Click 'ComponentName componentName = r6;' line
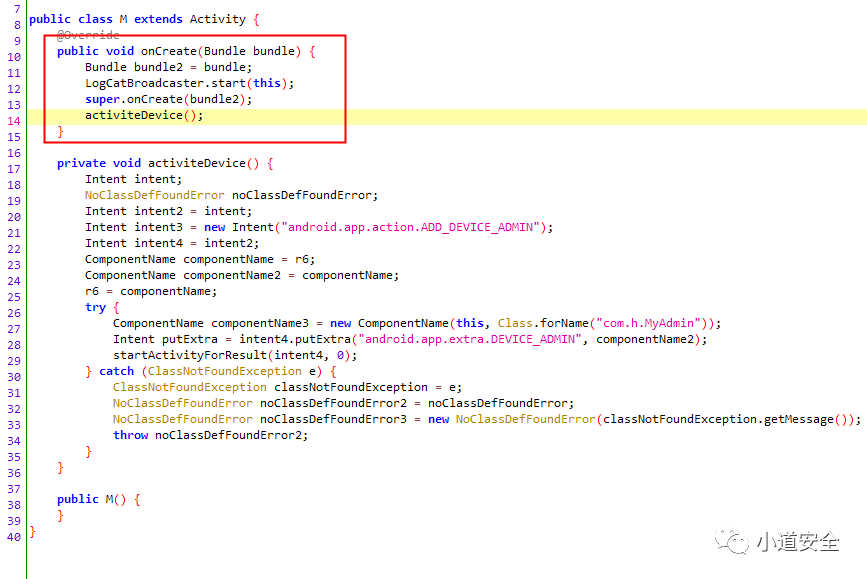This screenshot has height=579, width=867. tap(200, 259)
